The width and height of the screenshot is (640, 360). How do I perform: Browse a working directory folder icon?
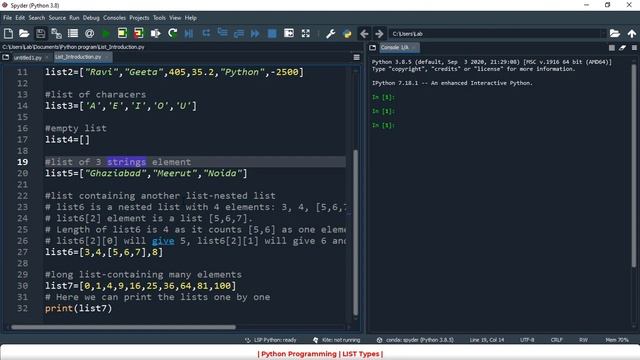coord(615,33)
